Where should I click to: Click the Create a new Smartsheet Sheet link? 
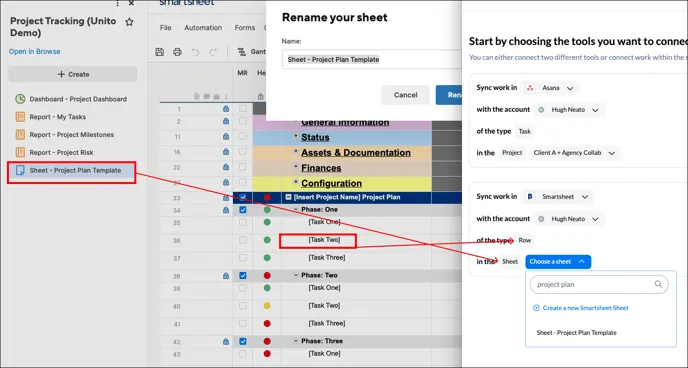585,308
